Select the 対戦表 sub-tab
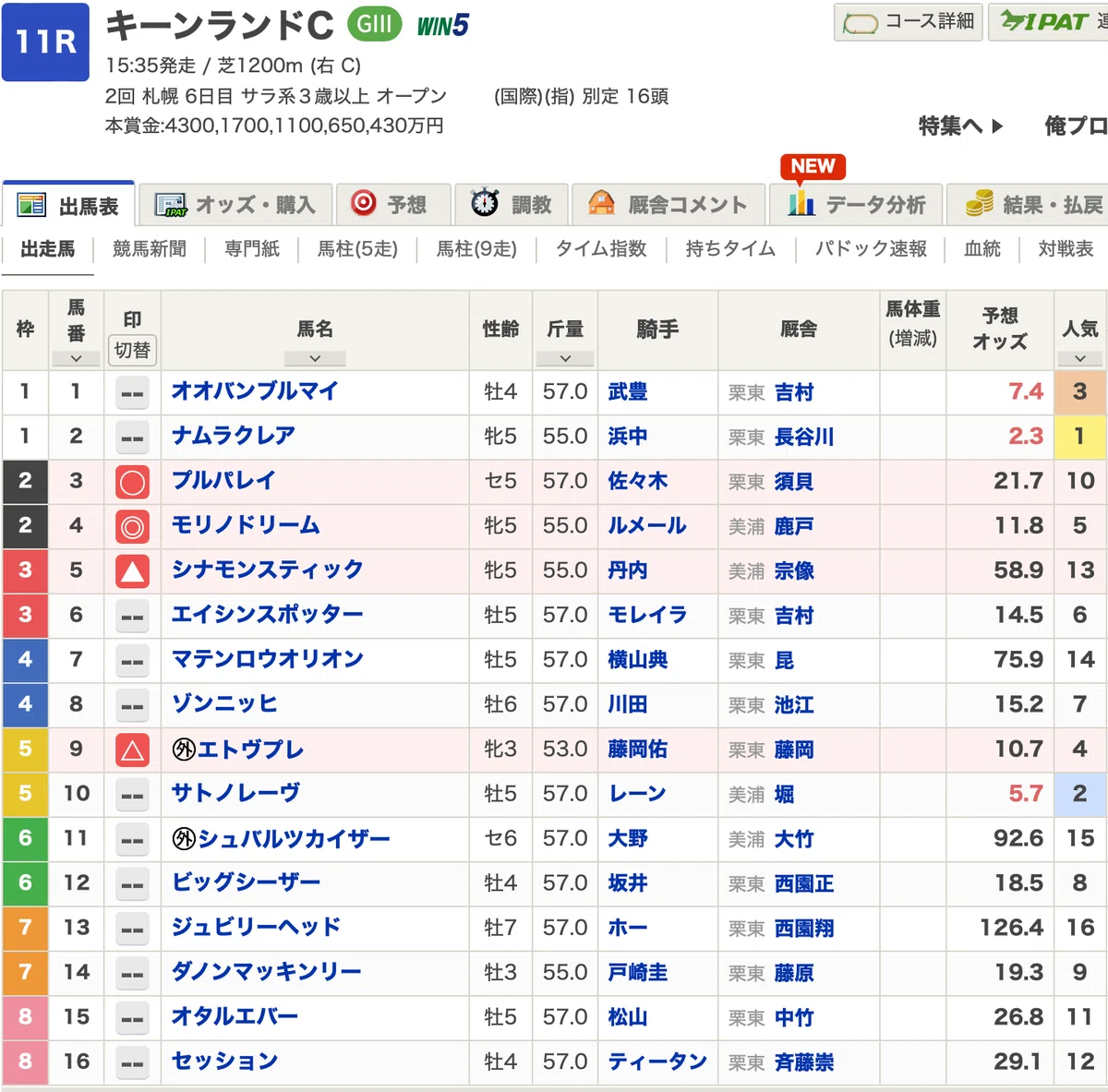The height and width of the screenshot is (1092, 1108). [1066, 249]
